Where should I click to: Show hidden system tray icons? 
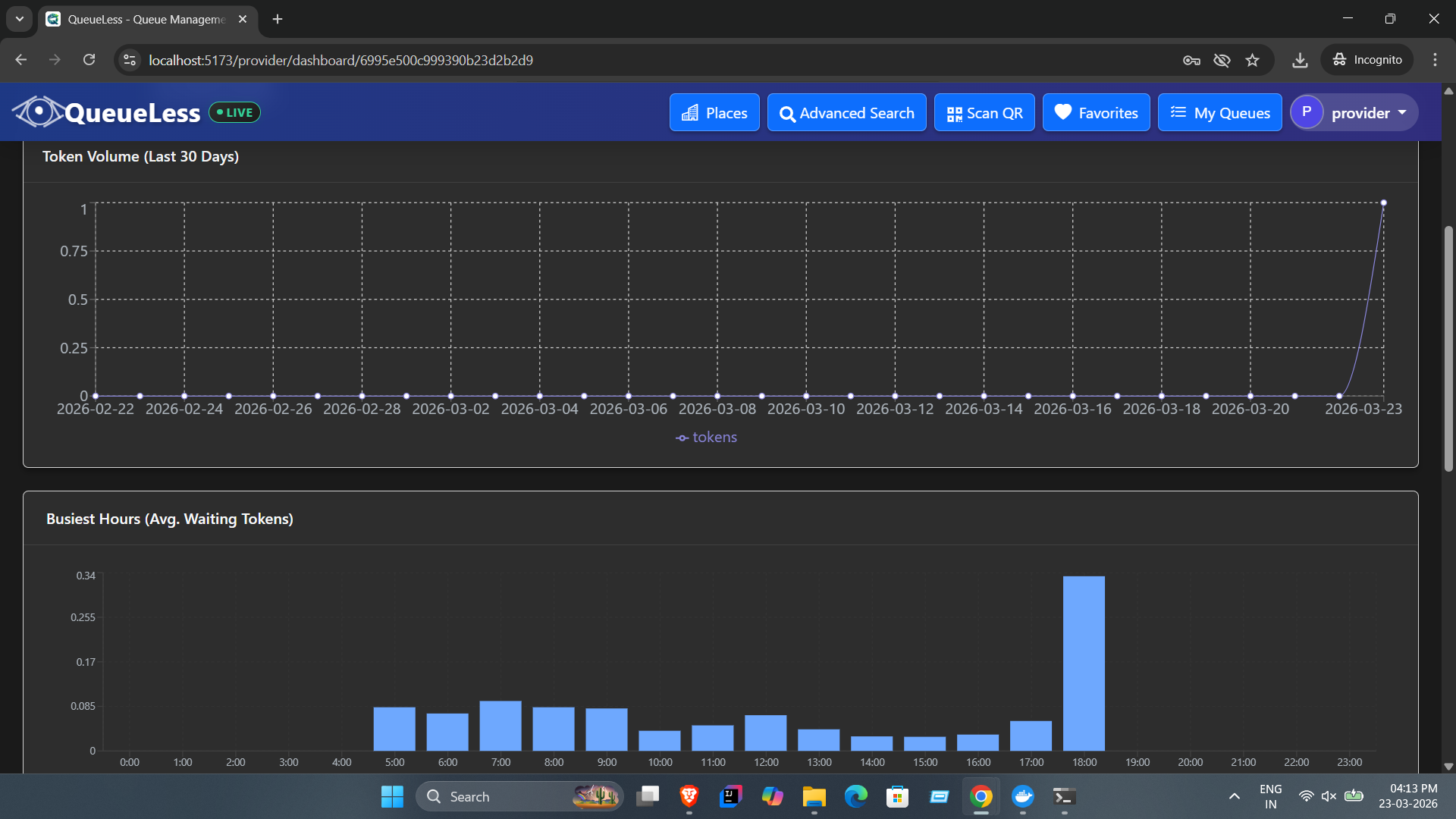click(1235, 797)
